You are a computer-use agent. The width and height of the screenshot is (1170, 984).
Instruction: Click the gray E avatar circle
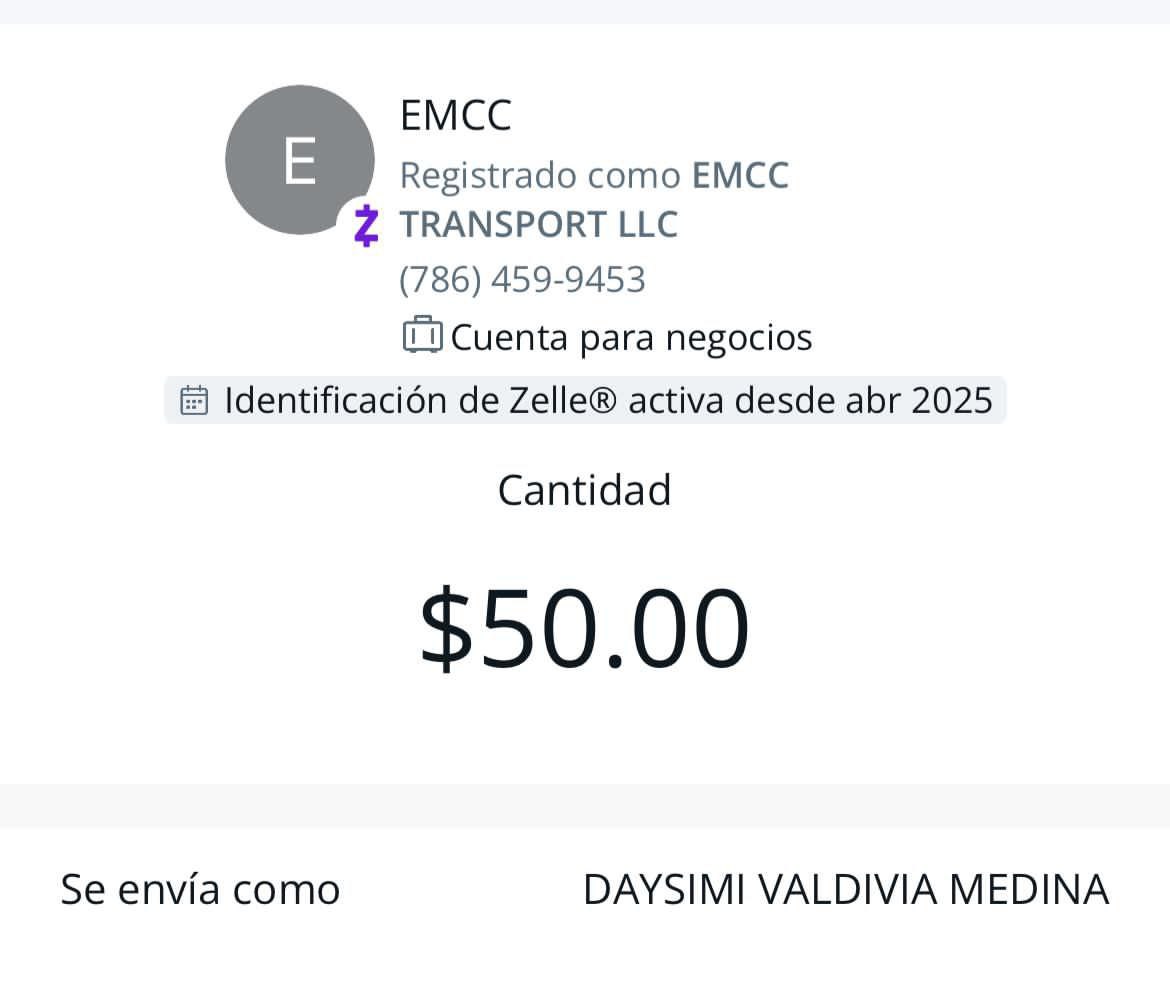coord(298,159)
